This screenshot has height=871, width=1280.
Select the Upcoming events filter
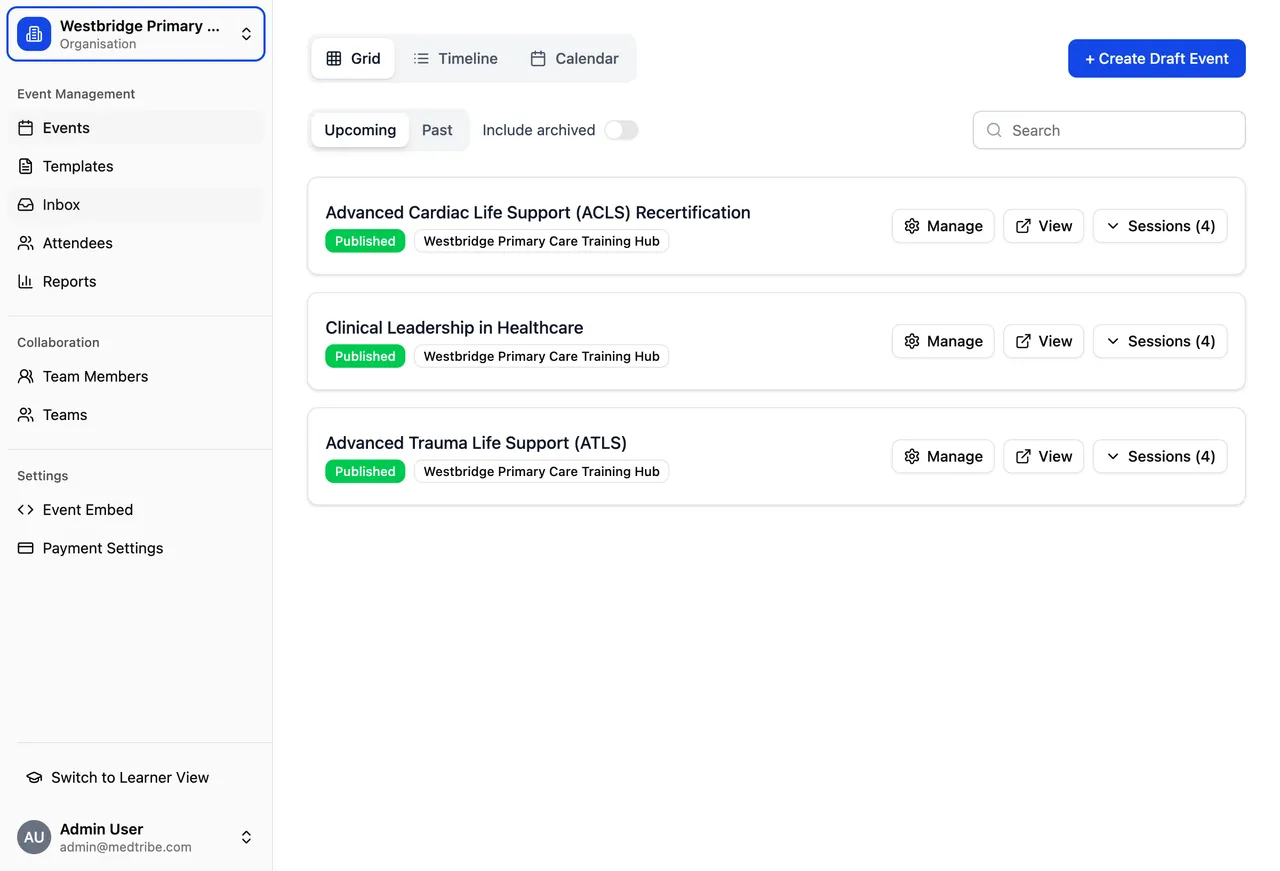tap(360, 130)
